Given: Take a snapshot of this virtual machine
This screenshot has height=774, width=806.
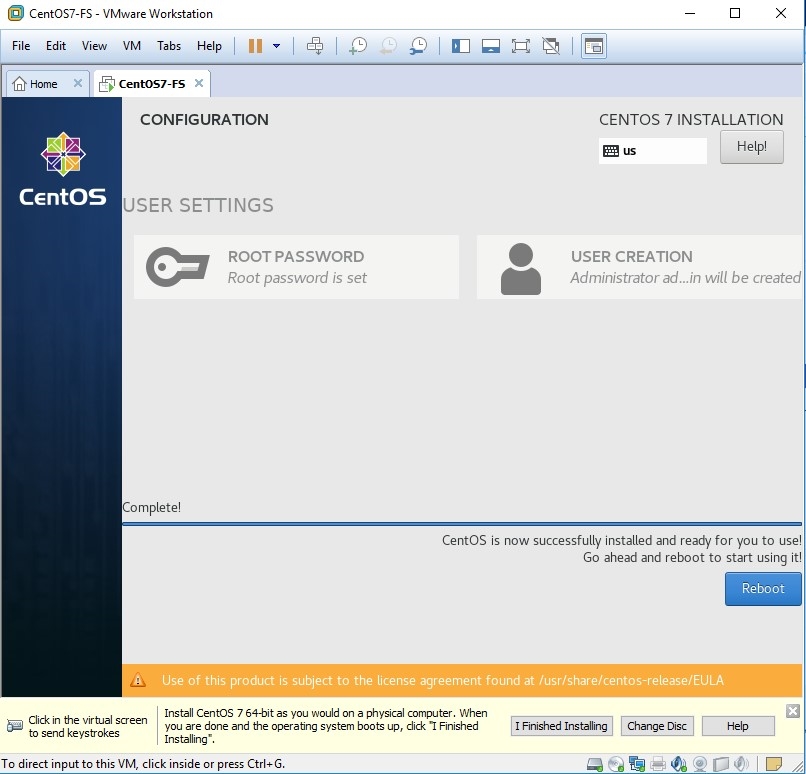Looking at the screenshot, I should point(358,46).
